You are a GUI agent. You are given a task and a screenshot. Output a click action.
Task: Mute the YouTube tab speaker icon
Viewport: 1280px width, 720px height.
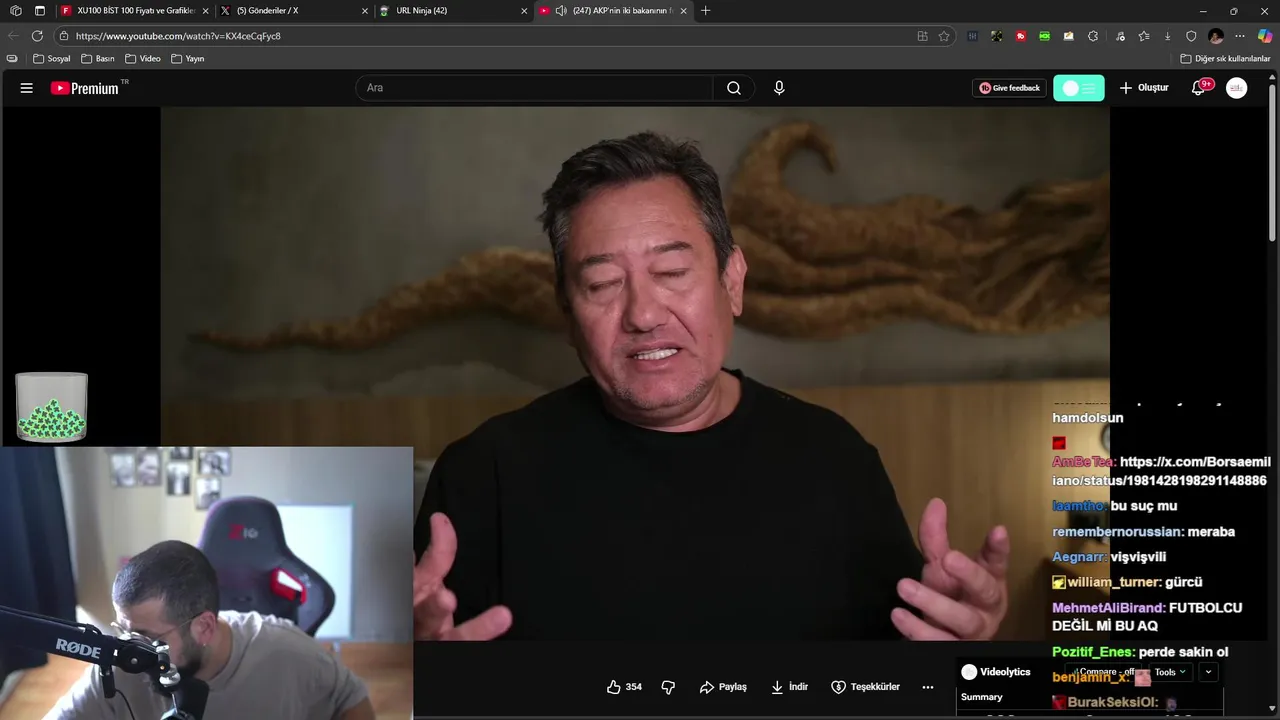(561, 11)
